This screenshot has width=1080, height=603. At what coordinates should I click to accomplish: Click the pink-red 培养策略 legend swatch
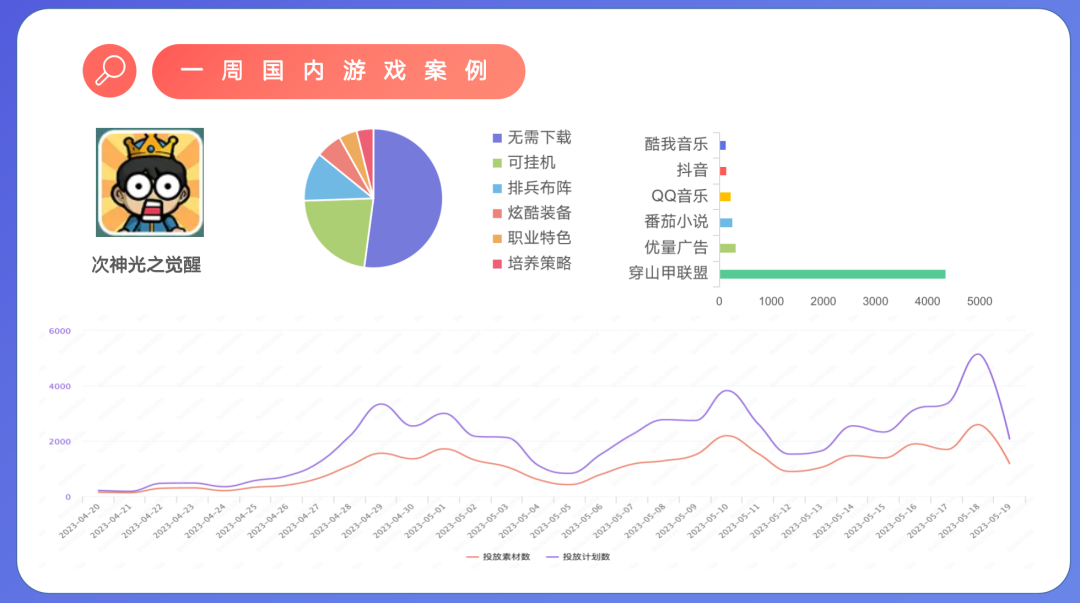tap(497, 264)
